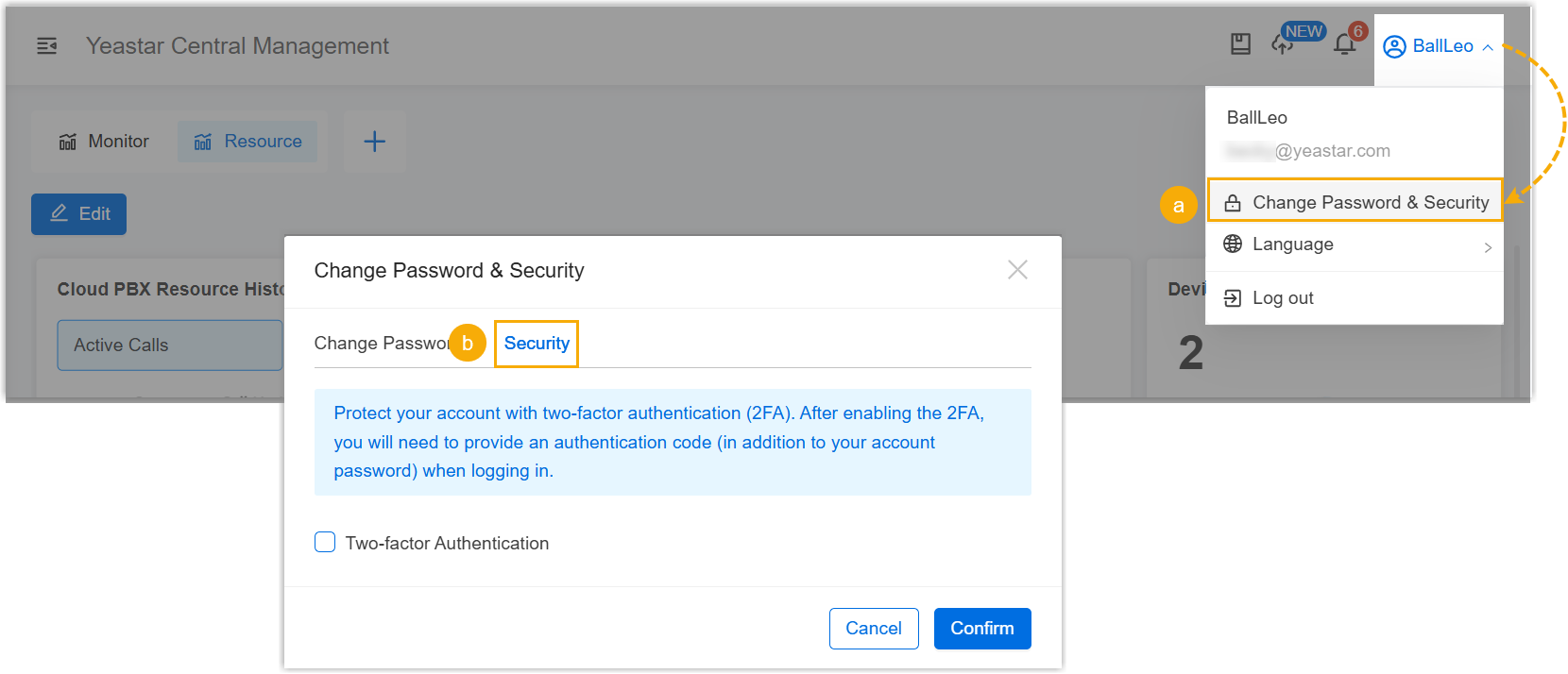Open the bookmark/saved items icon
Image resolution: width=1568 pixels, height=674 pixels.
pos(1240,43)
